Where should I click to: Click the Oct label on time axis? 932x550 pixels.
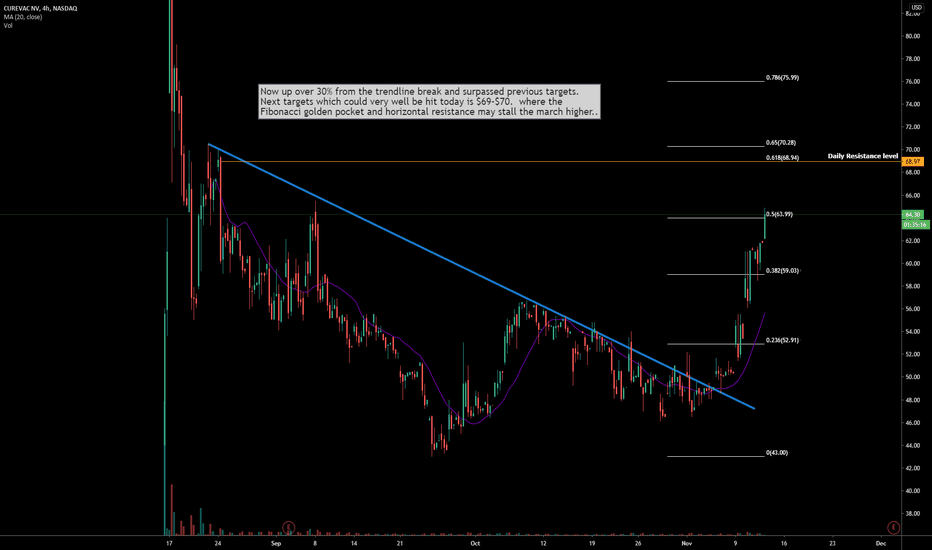click(474, 543)
